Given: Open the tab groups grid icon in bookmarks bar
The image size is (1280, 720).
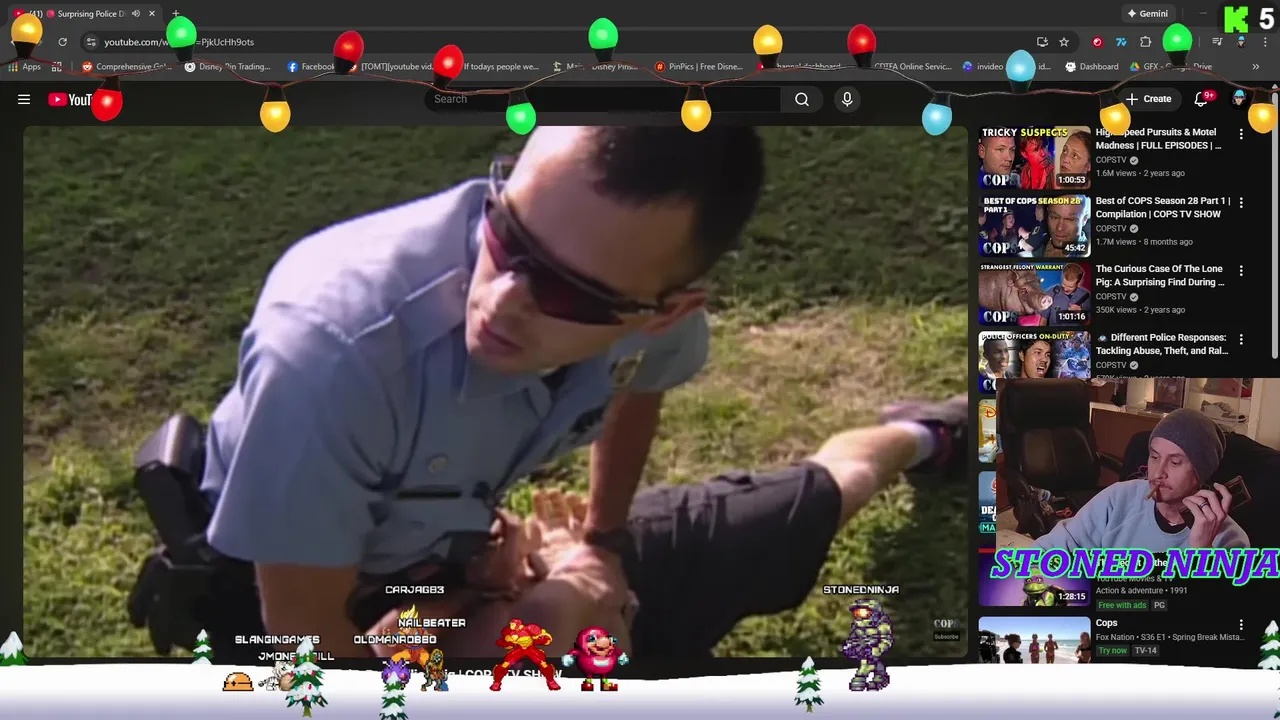Looking at the screenshot, I should 57,67.
